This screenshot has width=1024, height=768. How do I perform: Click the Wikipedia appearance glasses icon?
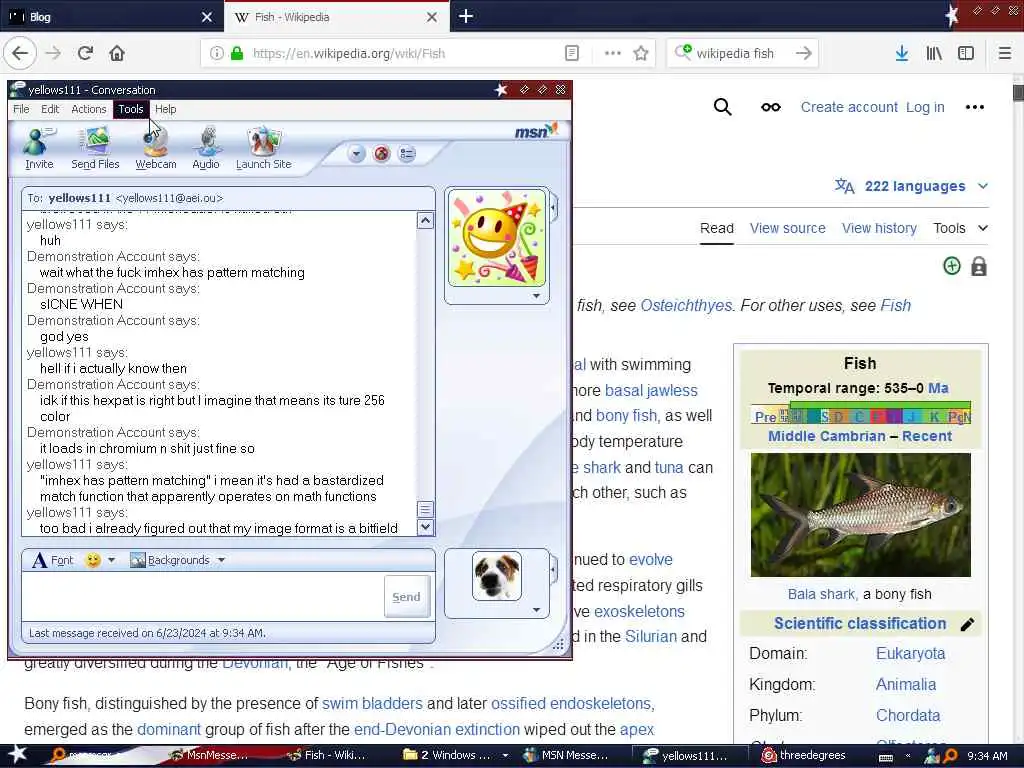771,107
